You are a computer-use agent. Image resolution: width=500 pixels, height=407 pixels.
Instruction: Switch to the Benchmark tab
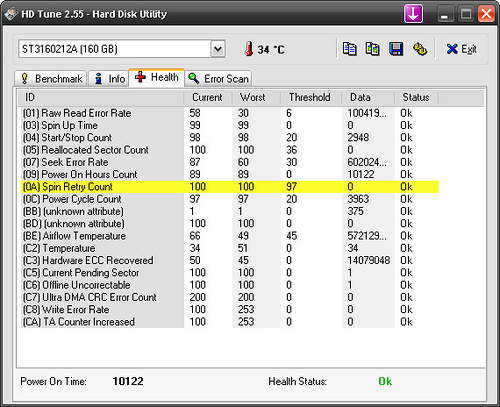pyautogui.click(x=51, y=79)
